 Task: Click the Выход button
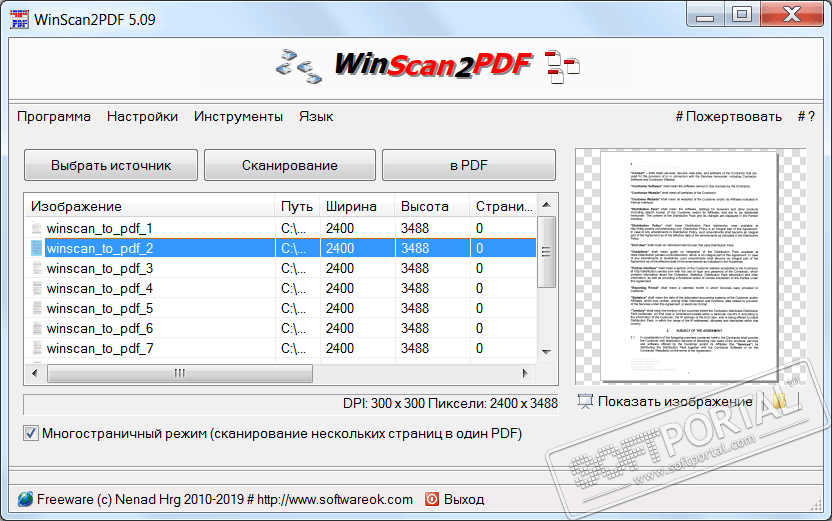click(464, 499)
